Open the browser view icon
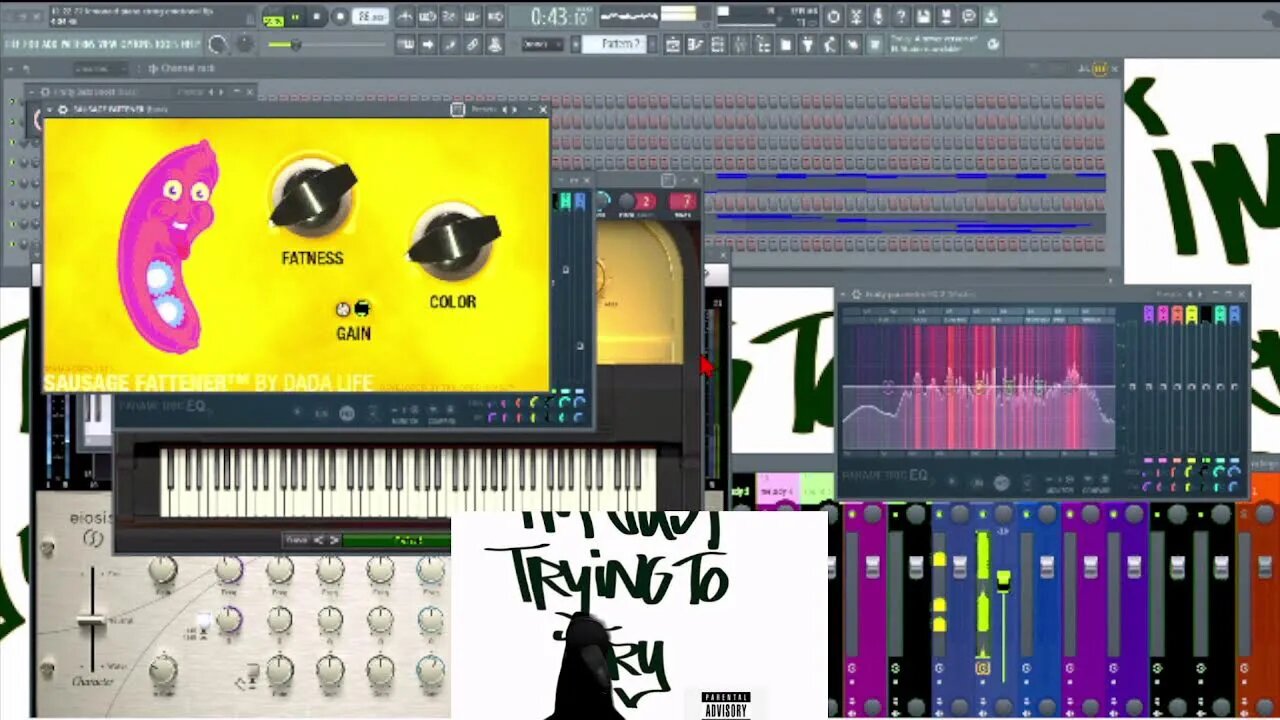Screen dimensions: 1280x720 tap(763, 45)
